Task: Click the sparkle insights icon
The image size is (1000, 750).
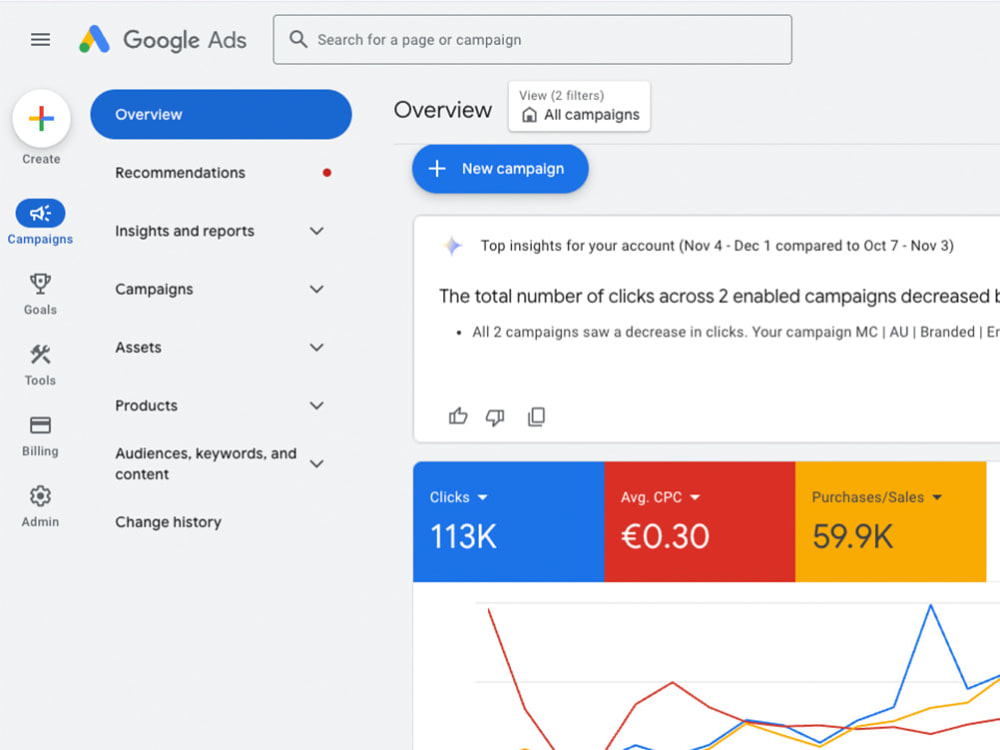Action: (x=452, y=246)
